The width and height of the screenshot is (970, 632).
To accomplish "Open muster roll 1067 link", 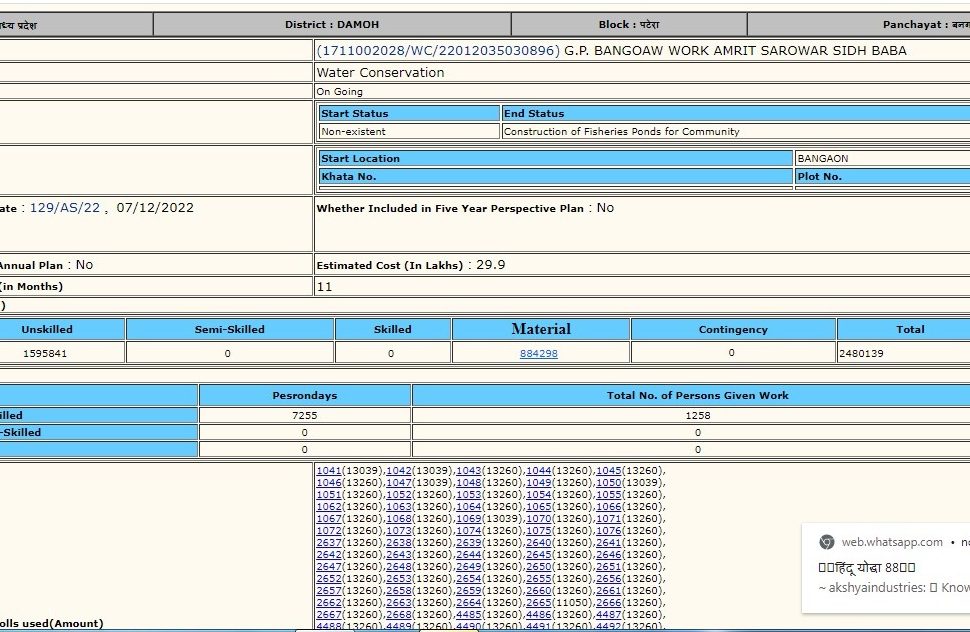I will tap(328, 519).
